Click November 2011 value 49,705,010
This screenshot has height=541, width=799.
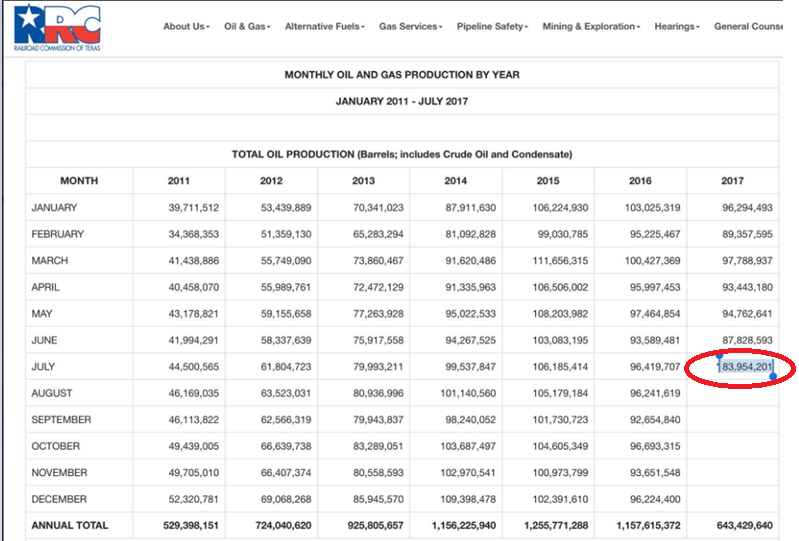[x=194, y=473]
